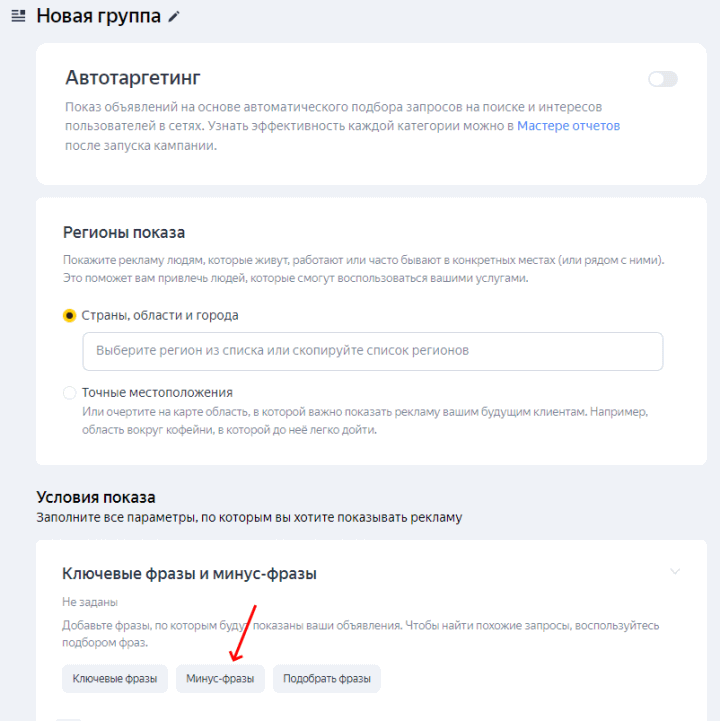The image size is (720, 721).
Task: Click the Условия показа section title
Action: coord(96,498)
